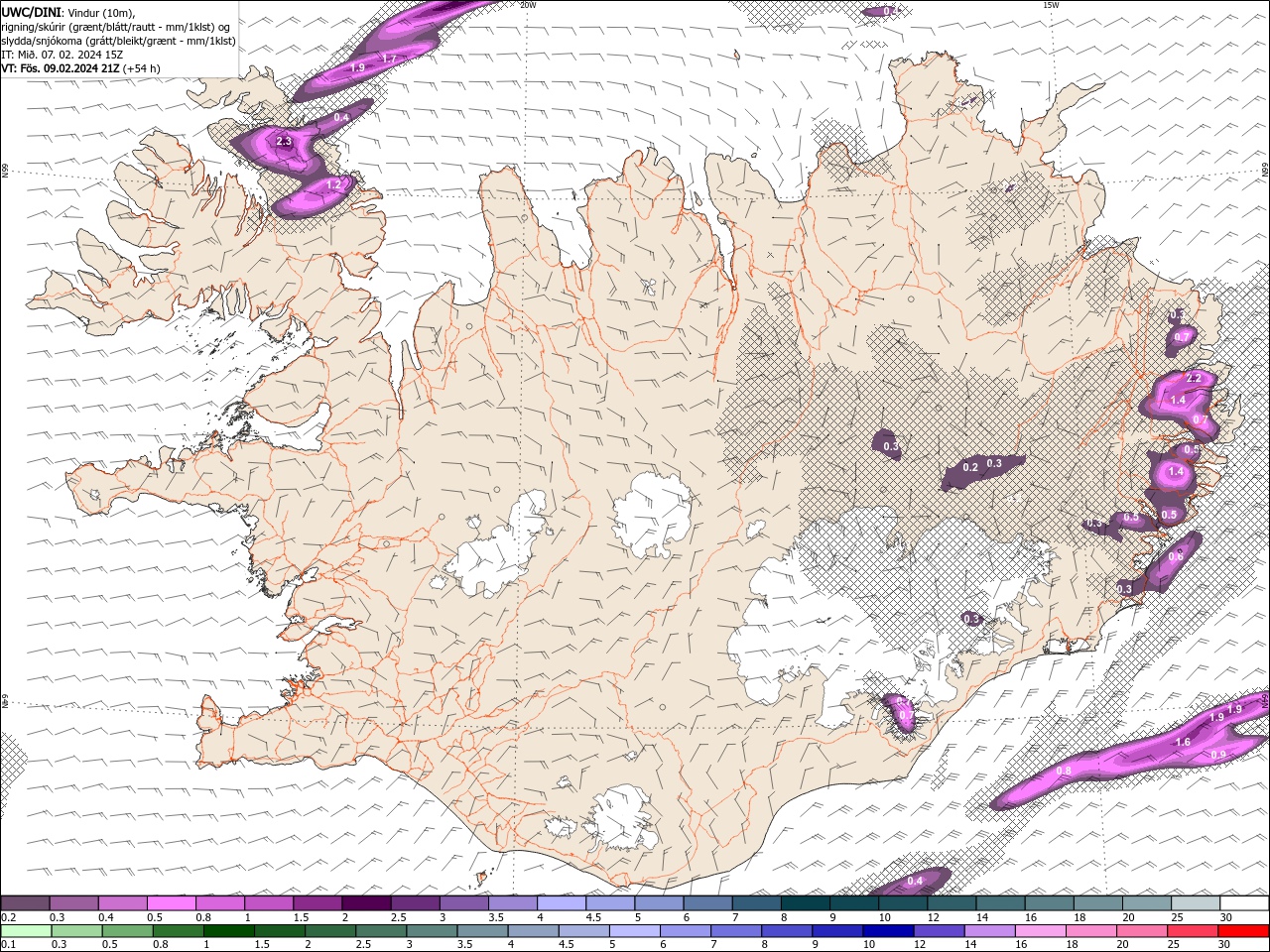This screenshot has width=1270, height=952.
Task: Click the 0.2 precipitation value on the map
Action: coord(970,467)
